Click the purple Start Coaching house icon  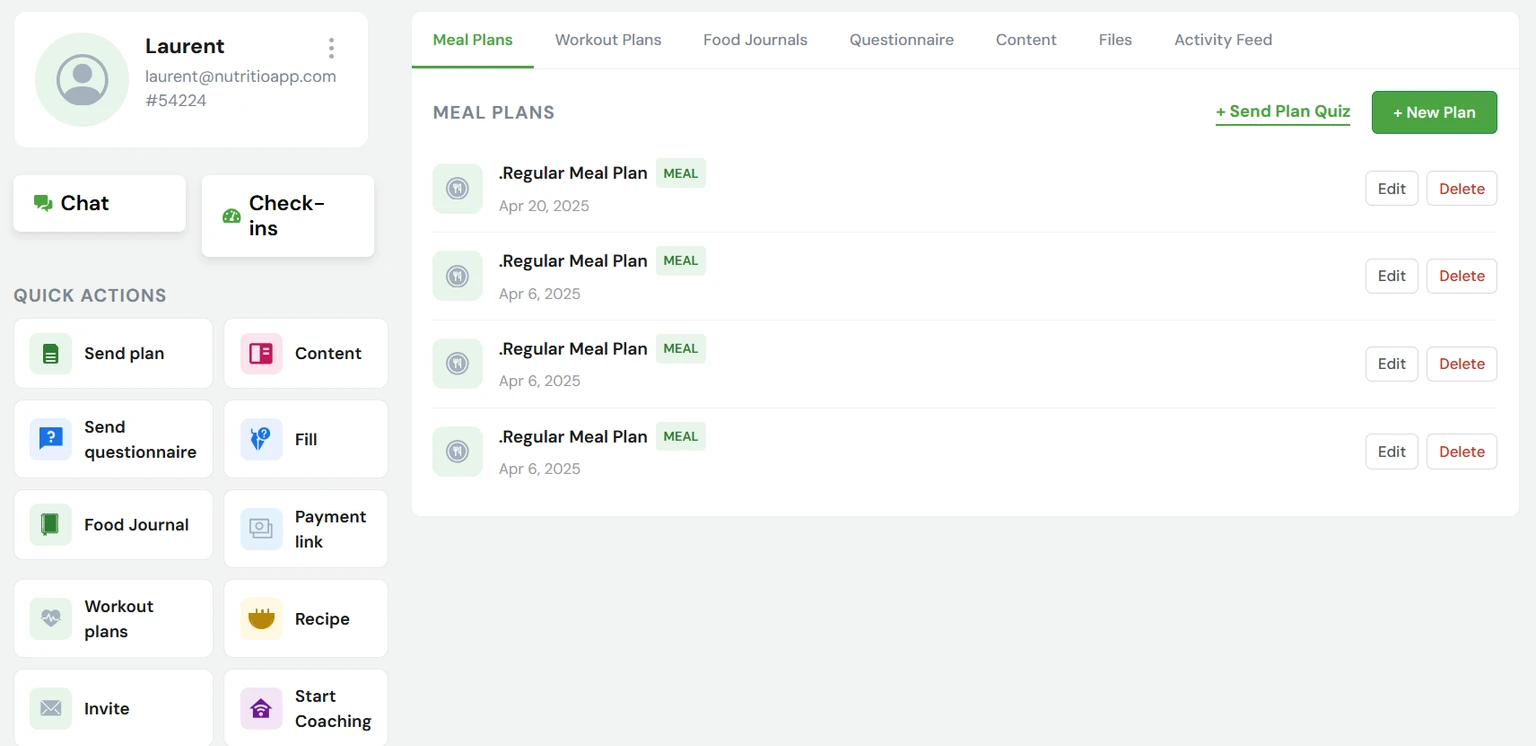pyautogui.click(x=261, y=709)
